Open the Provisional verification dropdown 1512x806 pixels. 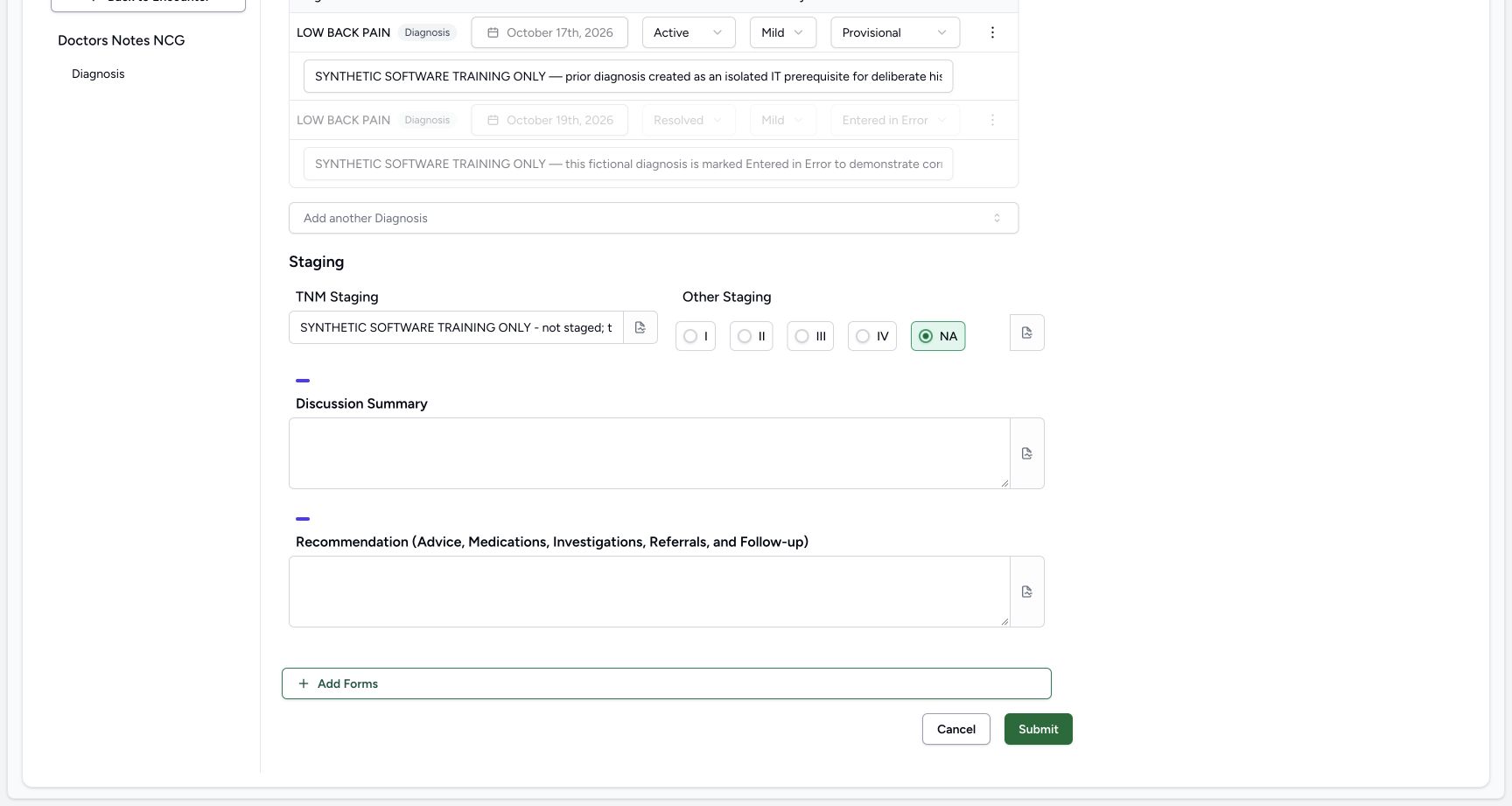(895, 32)
